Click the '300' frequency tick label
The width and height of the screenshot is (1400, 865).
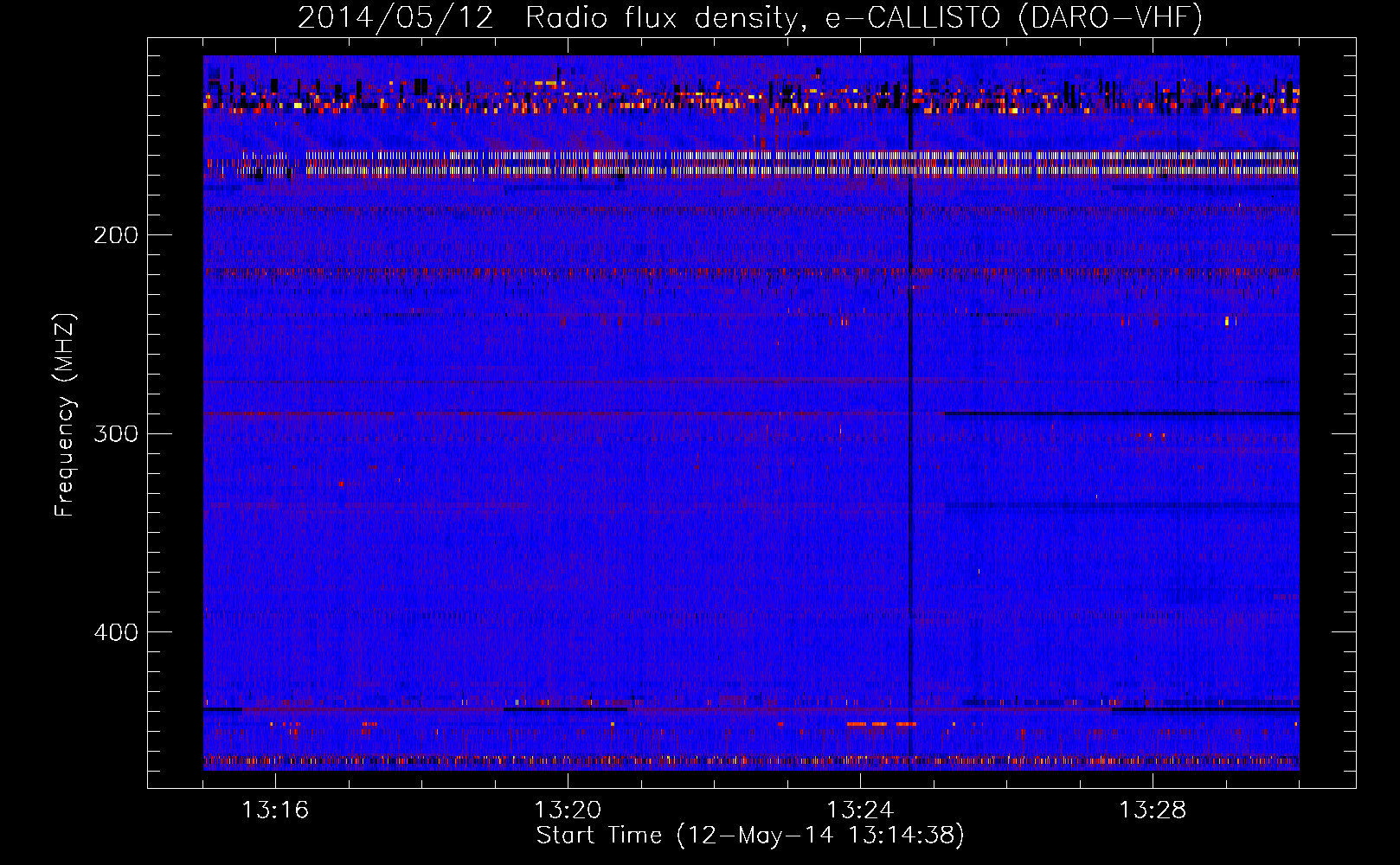[115, 433]
